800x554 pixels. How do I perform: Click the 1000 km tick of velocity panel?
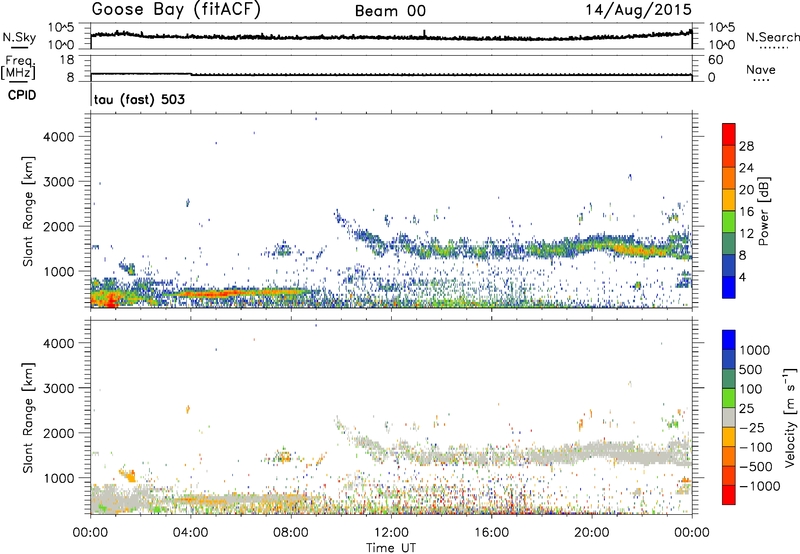[59, 478]
